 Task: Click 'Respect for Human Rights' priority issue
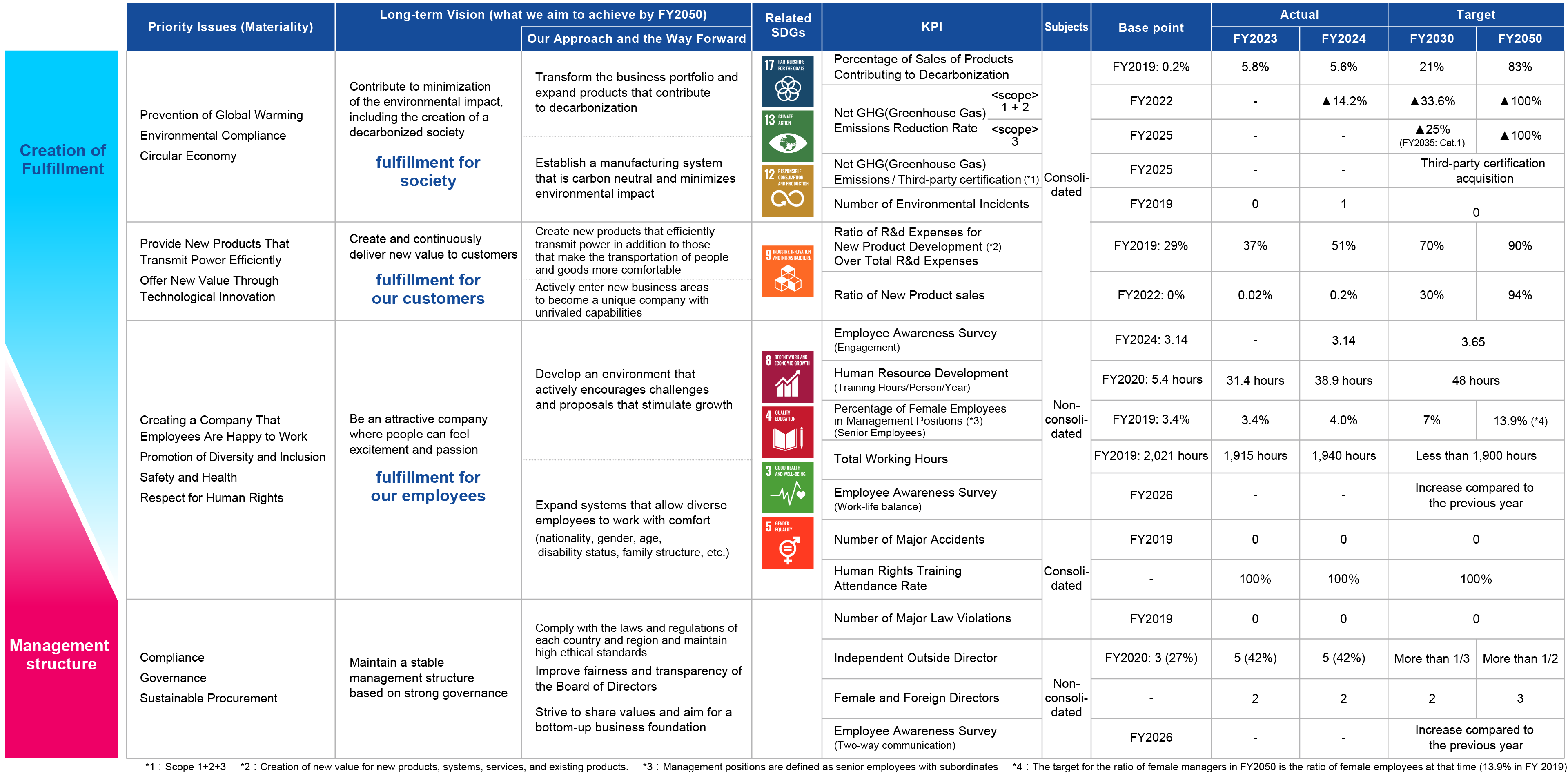211,498
